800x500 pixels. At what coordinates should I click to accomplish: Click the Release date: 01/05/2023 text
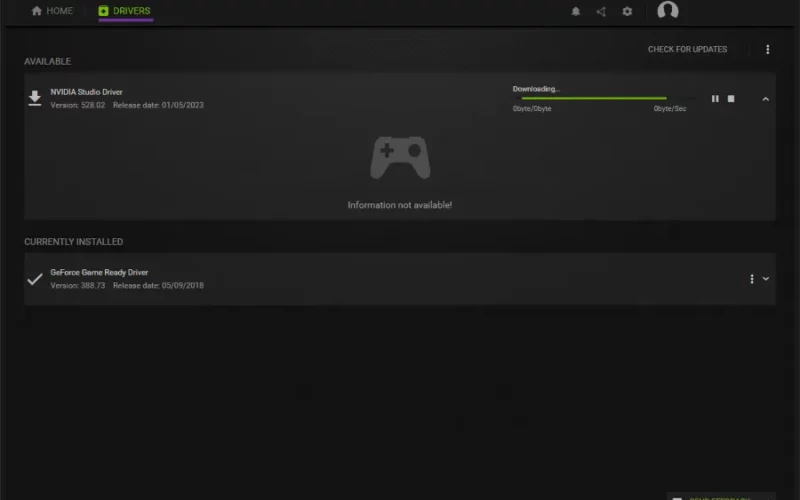tap(158, 105)
